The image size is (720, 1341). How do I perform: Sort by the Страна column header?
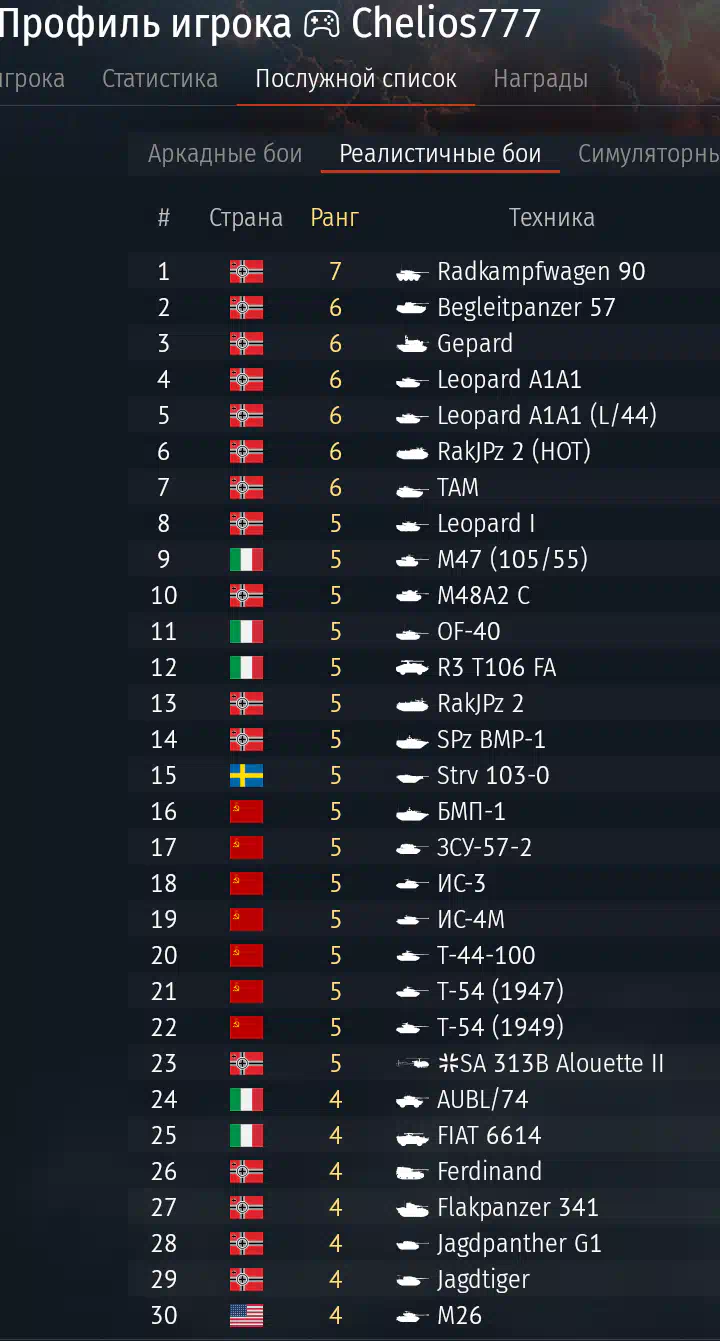click(246, 218)
